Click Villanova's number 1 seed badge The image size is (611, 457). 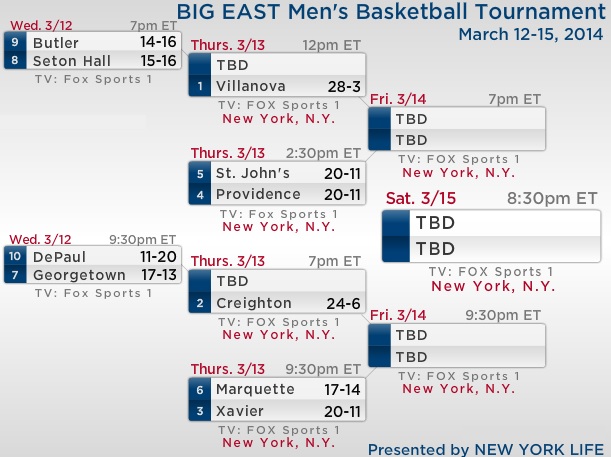point(200,87)
